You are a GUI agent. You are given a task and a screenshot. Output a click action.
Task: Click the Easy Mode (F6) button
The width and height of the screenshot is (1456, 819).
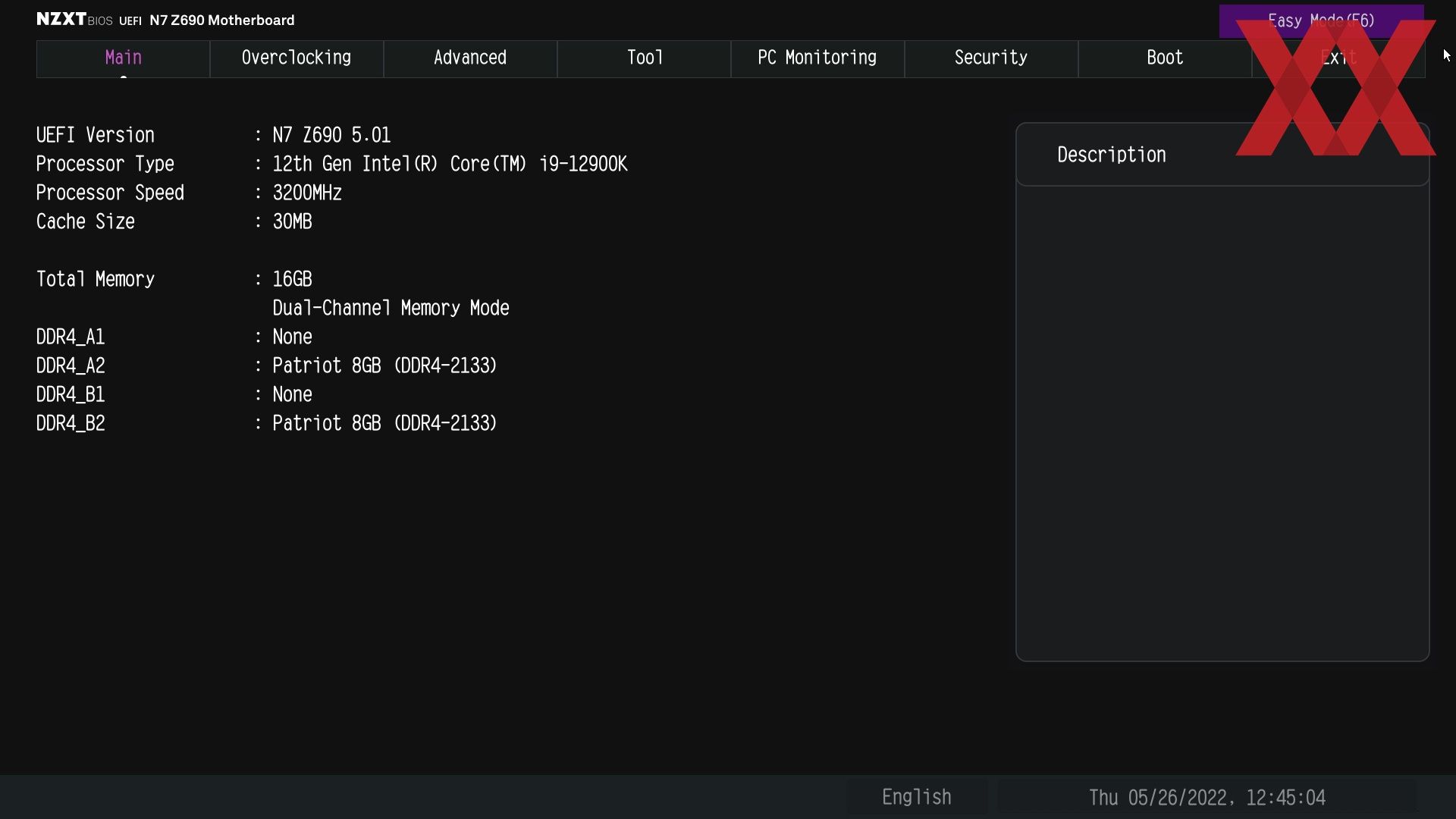coord(1321,21)
